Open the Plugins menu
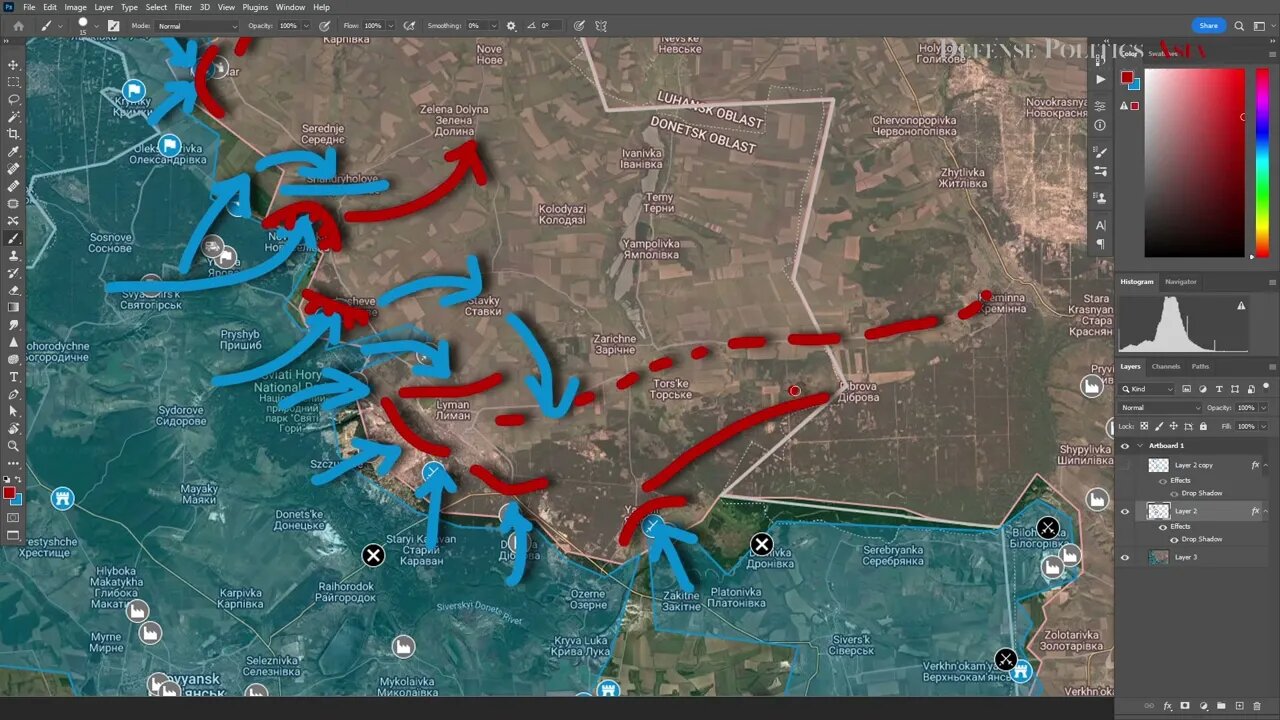Viewport: 1280px width, 720px height. [x=255, y=7]
